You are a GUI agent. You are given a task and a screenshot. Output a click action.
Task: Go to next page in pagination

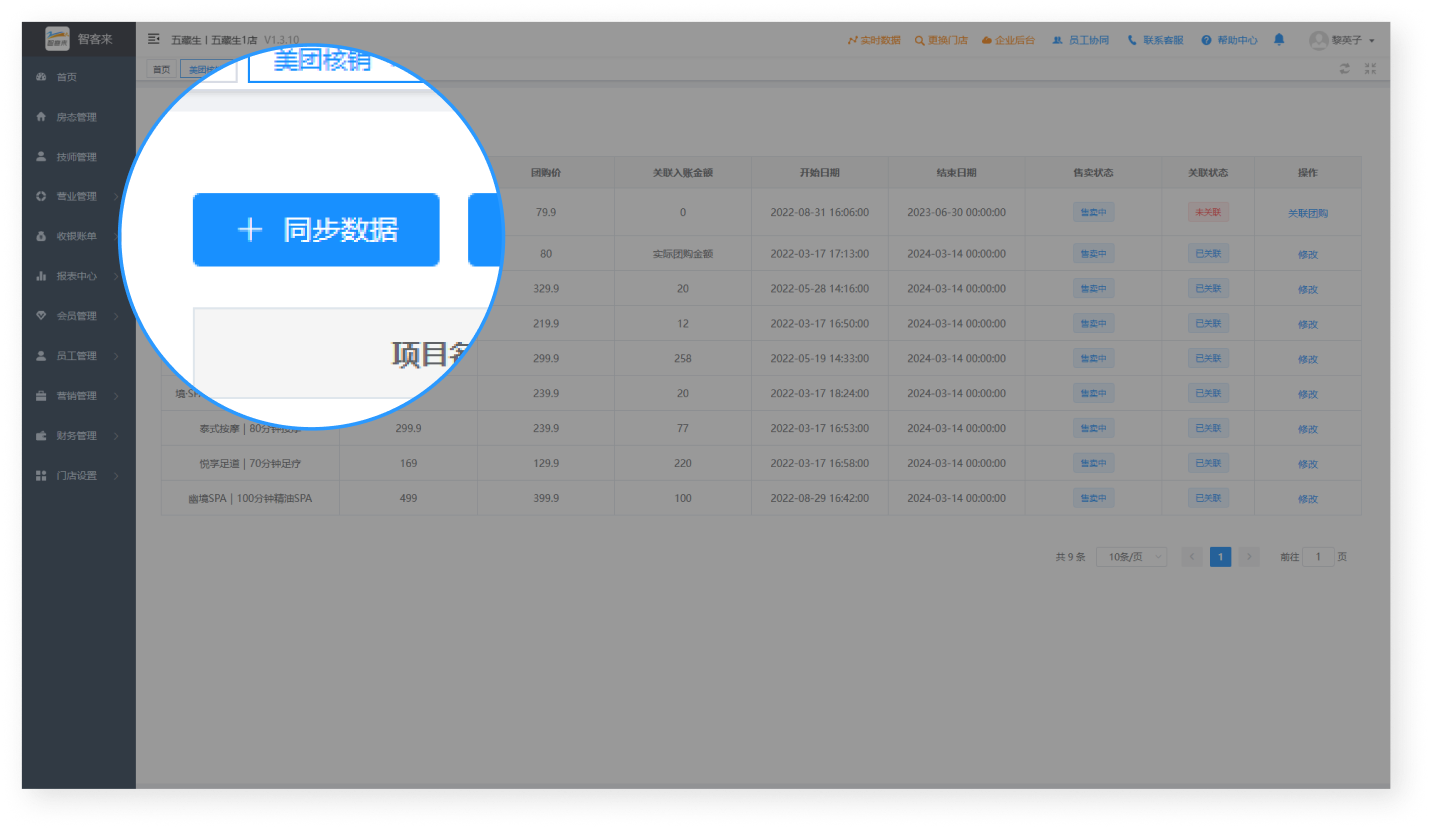coord(1249,557)
